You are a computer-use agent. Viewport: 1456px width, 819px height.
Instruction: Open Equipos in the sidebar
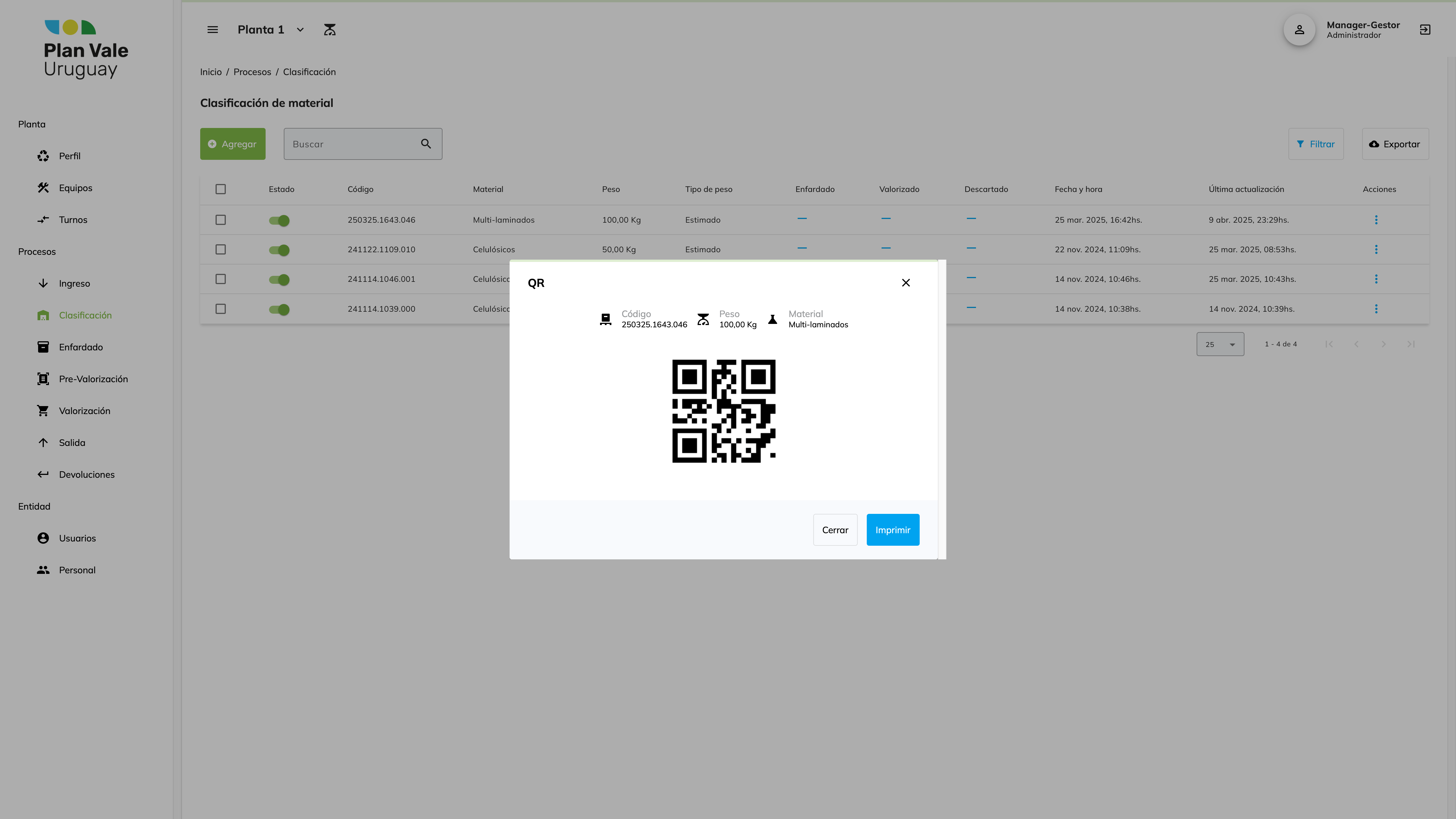(75, 188)
